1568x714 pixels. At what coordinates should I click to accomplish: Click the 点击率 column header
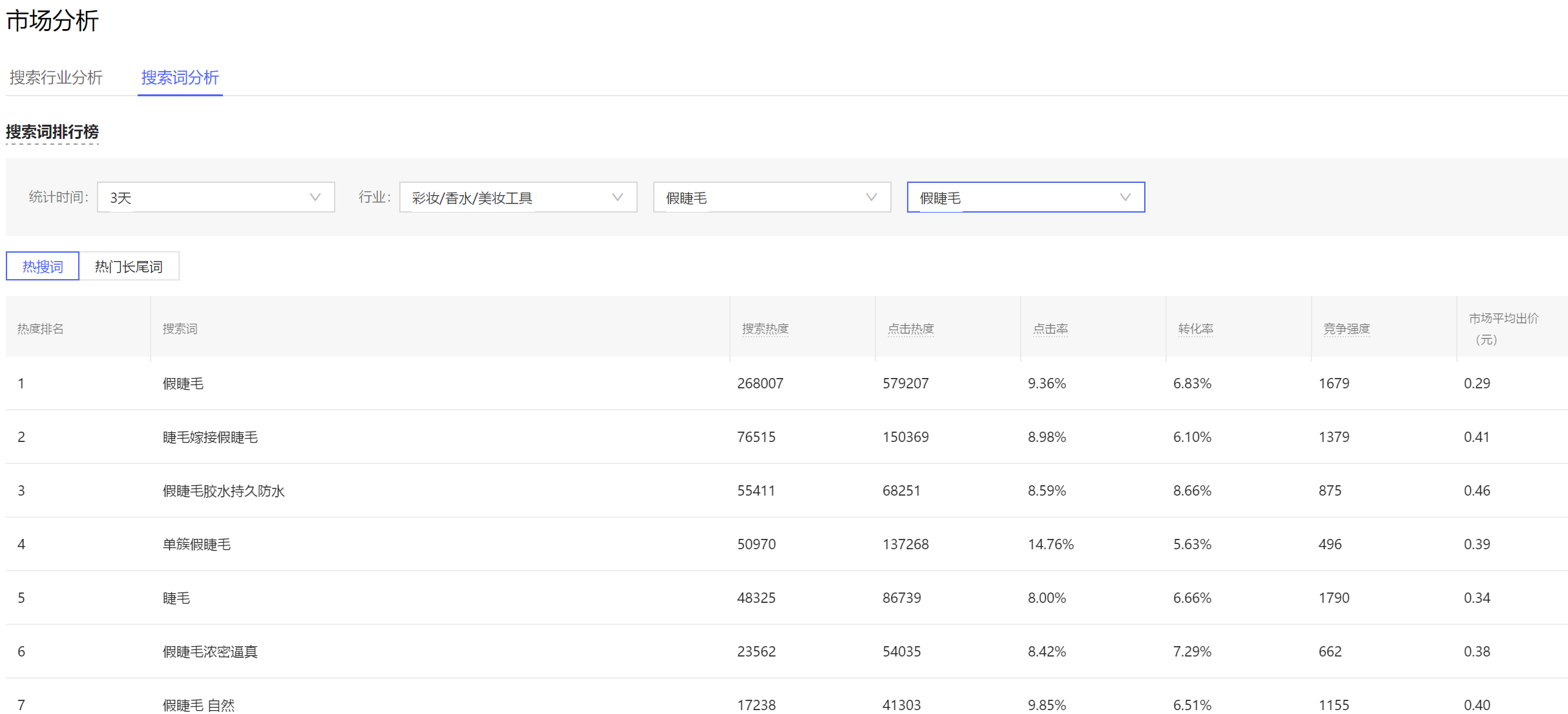pyautogui.click(x=1050, y=329)
